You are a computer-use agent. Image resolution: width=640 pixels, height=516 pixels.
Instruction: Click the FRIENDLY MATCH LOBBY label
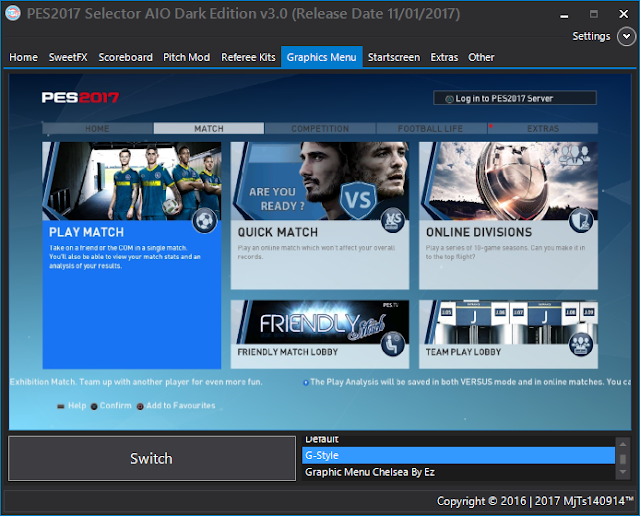[x=288, y=352]
